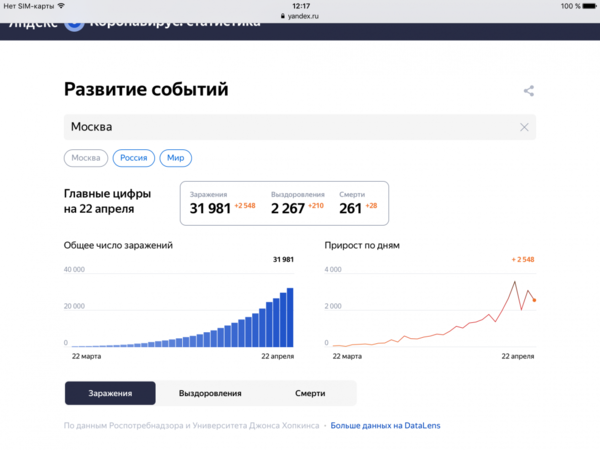Click the Смерти 261 statistic

click(x=357, y=203)
